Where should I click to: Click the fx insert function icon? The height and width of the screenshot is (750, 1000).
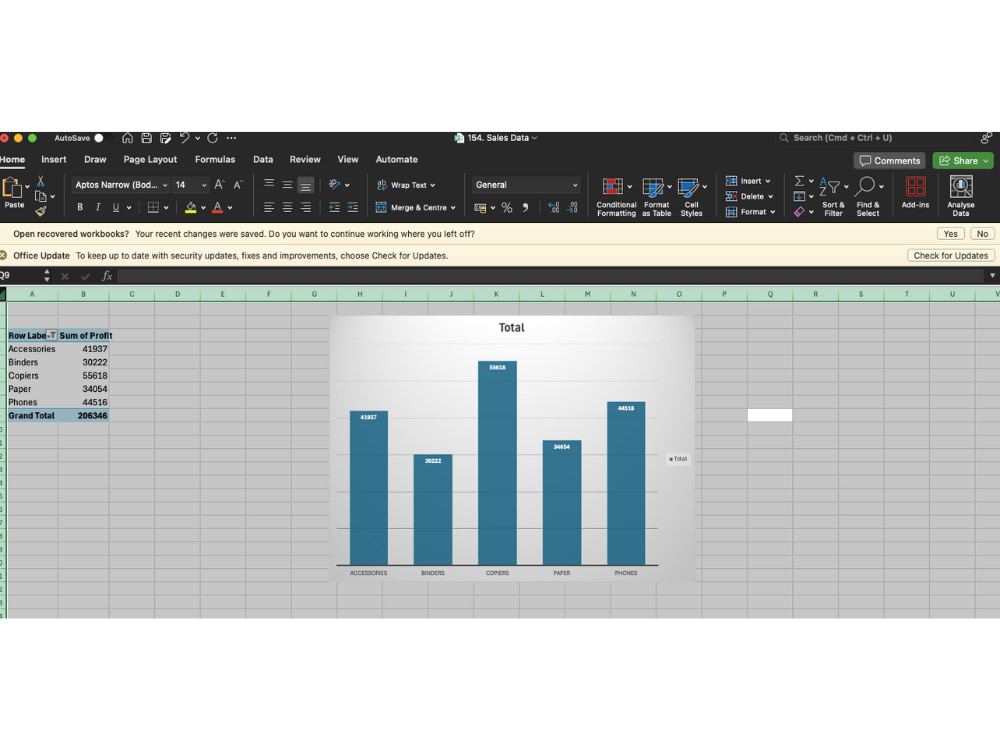coord(107,276)
